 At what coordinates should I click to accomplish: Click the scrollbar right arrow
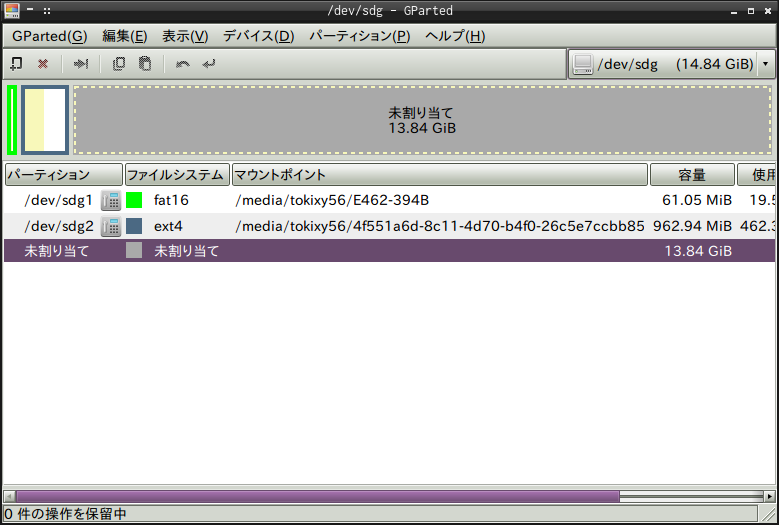(770, 496)
